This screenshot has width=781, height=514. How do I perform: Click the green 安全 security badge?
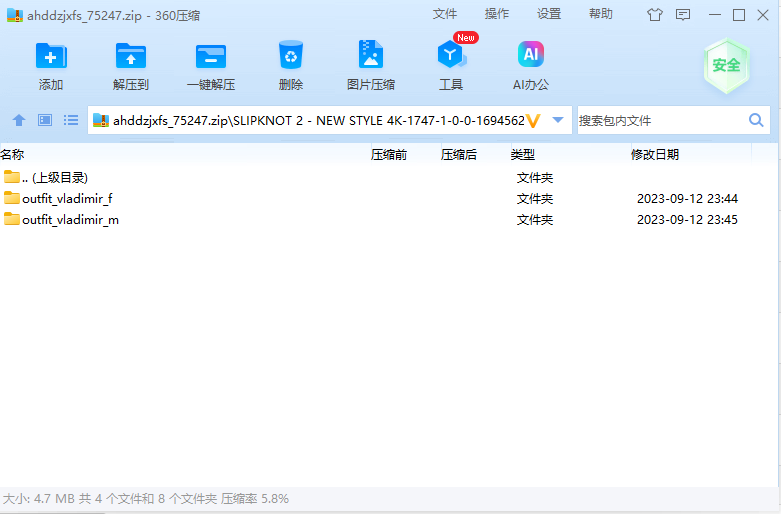pyautogui.click(x=726, y=66)
